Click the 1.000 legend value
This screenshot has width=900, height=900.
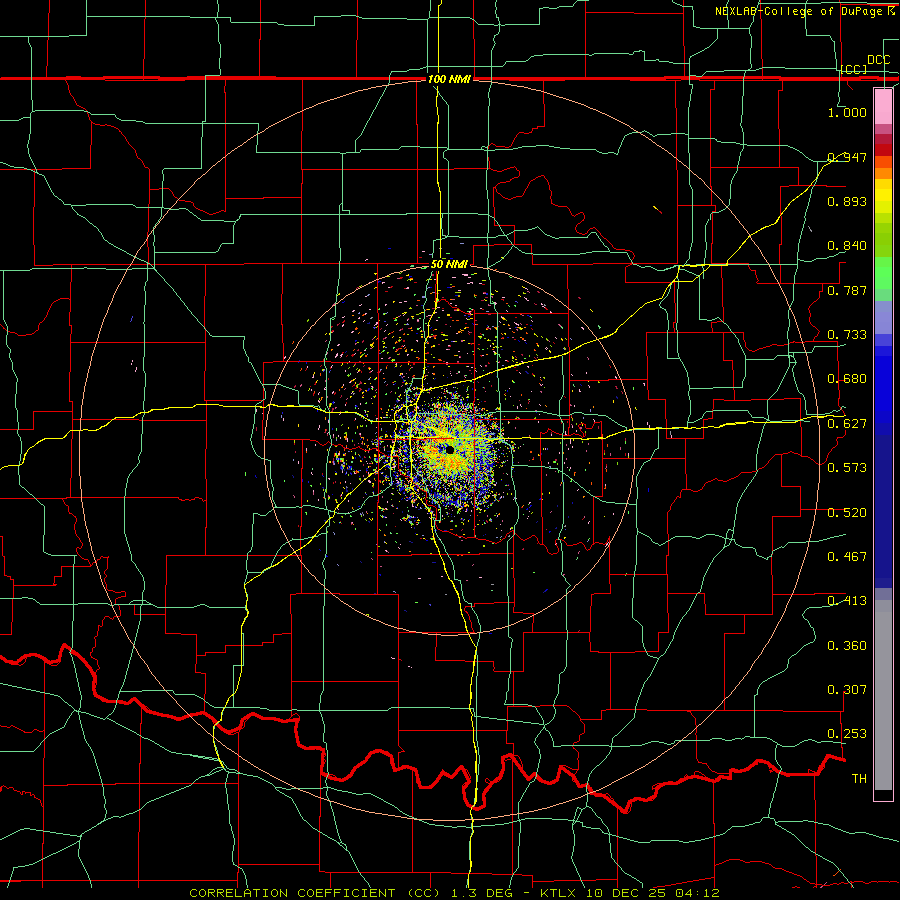847,112
